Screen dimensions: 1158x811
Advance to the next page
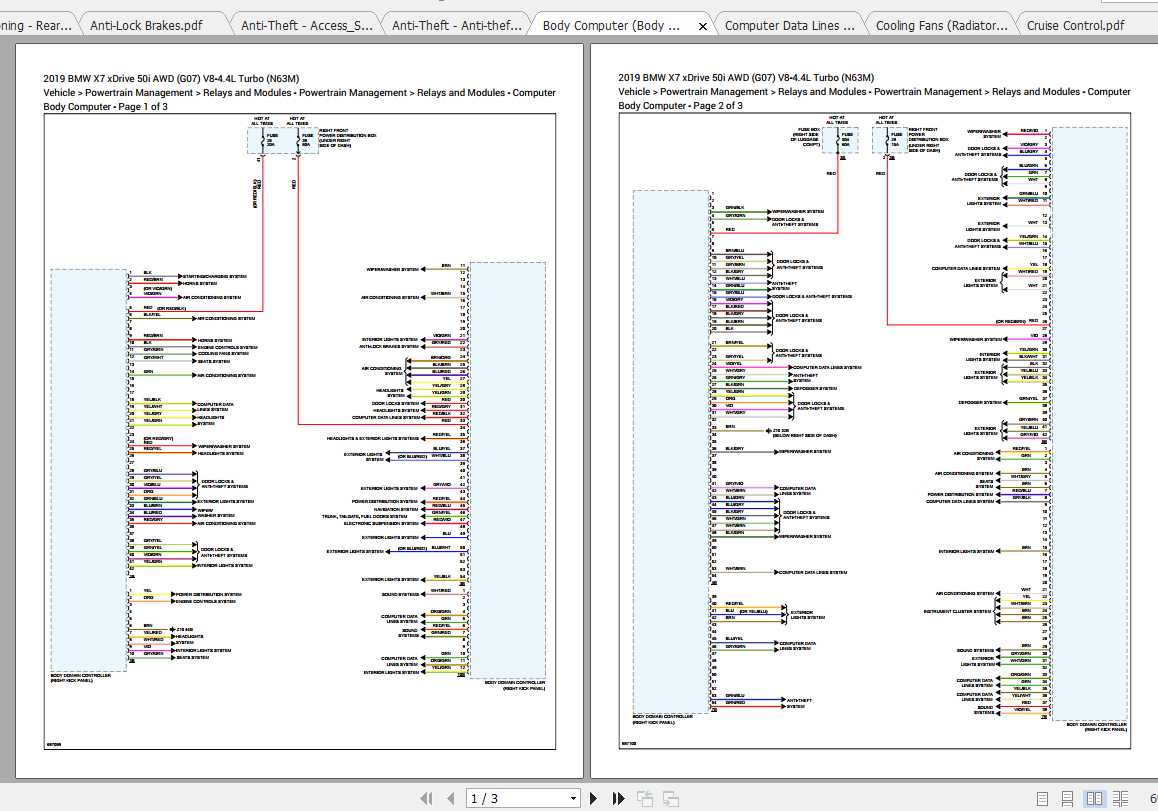coord(594,798)
